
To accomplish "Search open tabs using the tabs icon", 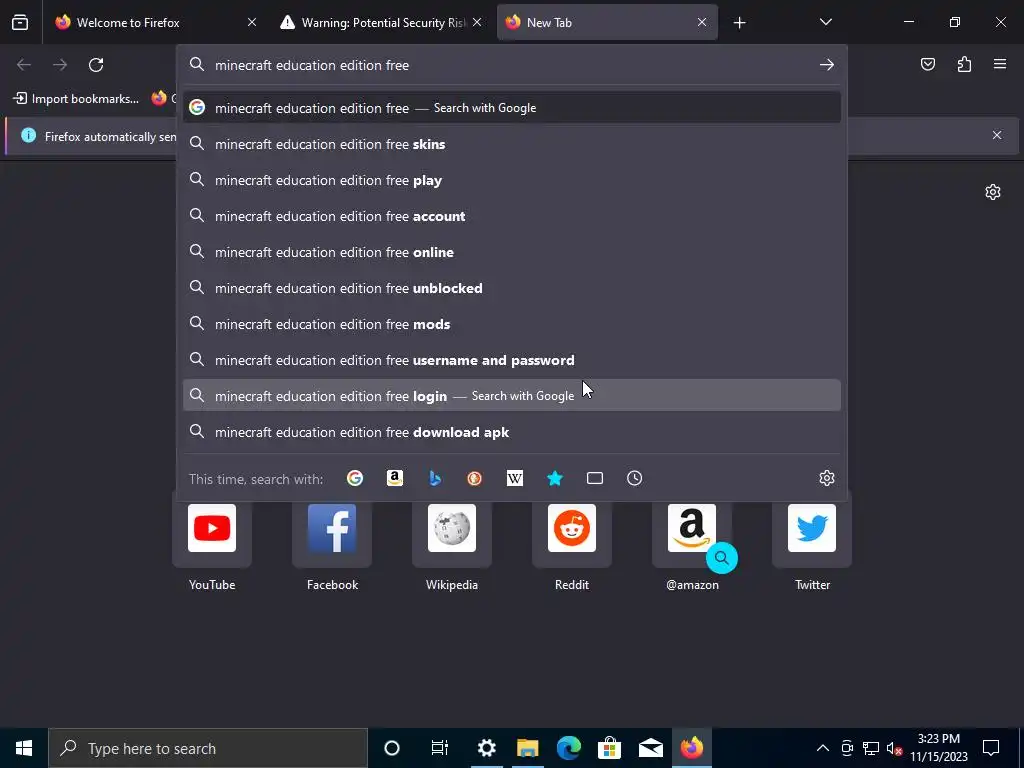I will [595, 478].
